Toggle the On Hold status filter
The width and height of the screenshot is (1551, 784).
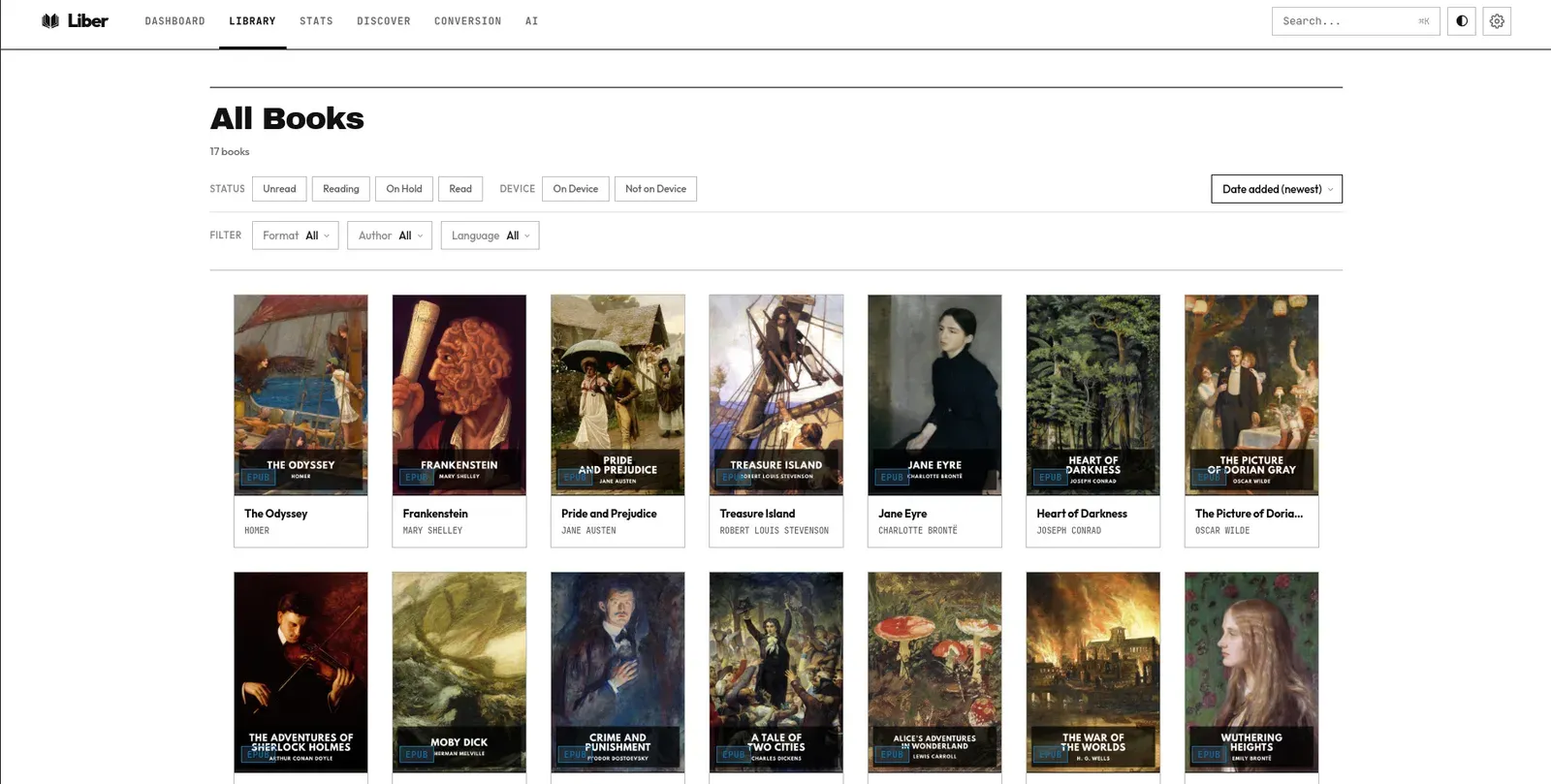(404, 189)
